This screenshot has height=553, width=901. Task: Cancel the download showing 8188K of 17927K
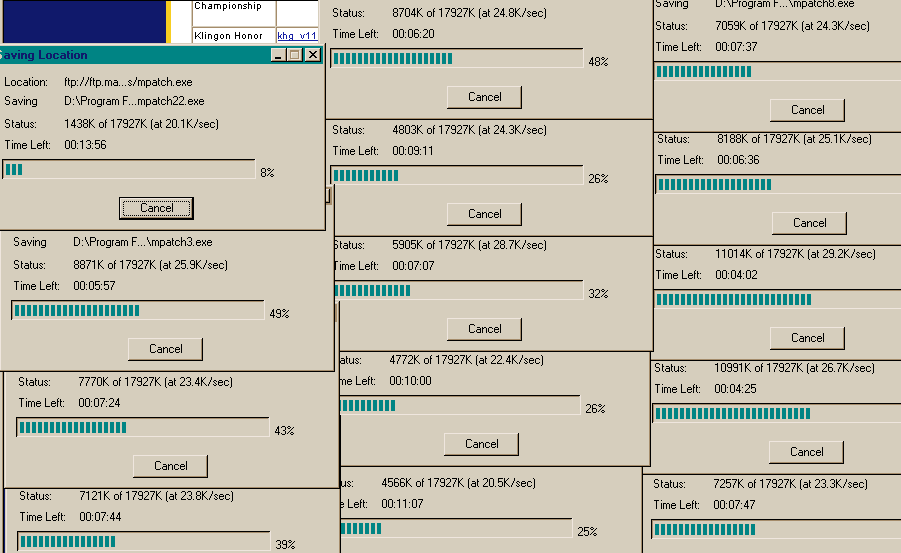pos(810,223)
